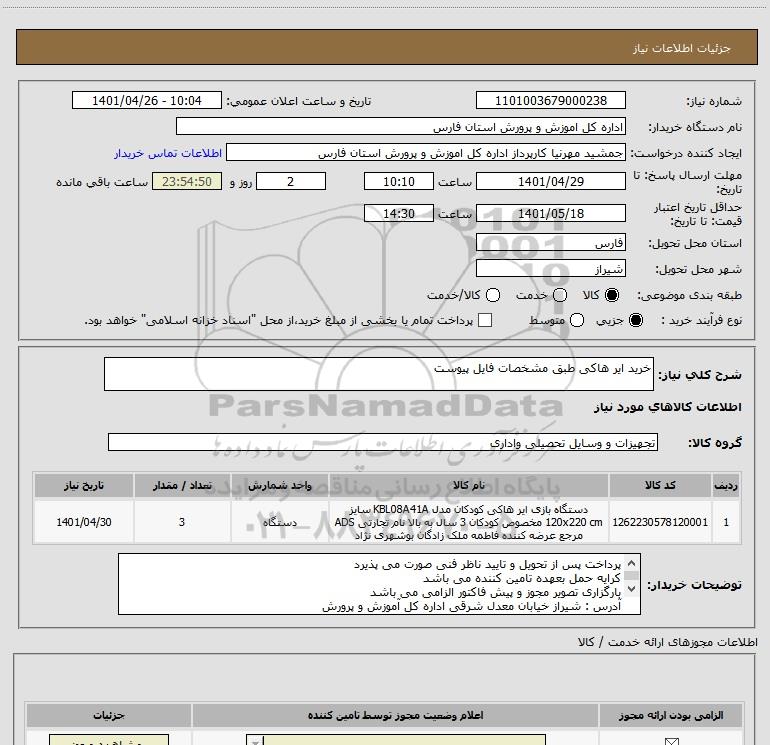
Task: Click the اعلام وضعیت مجوز column header
Action: [395, 716]
